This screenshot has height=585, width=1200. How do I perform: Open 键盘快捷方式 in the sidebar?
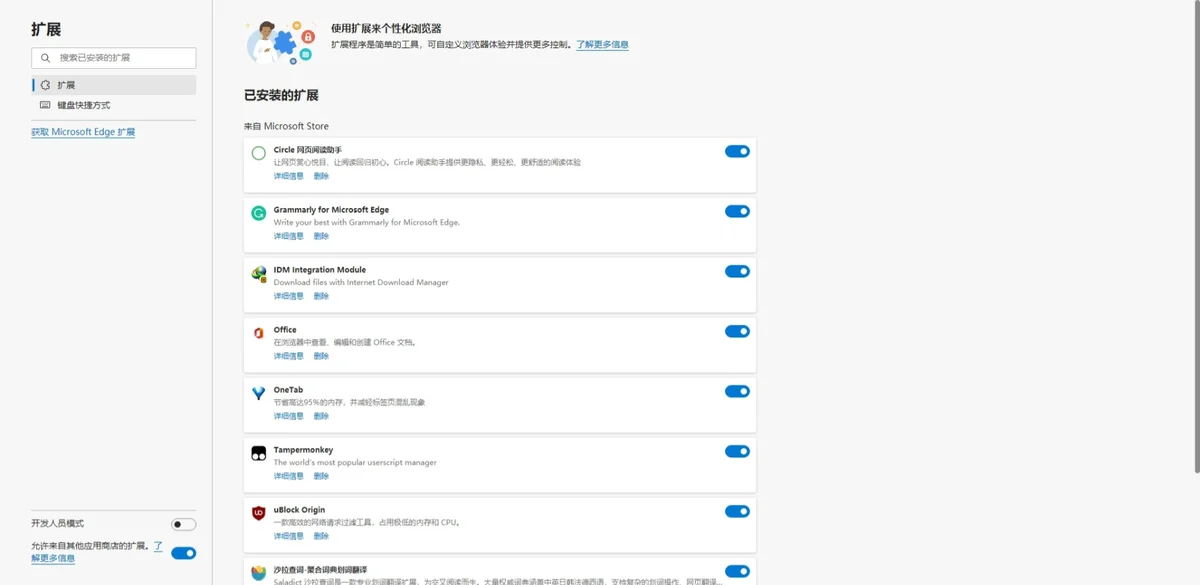coord(114,105)
